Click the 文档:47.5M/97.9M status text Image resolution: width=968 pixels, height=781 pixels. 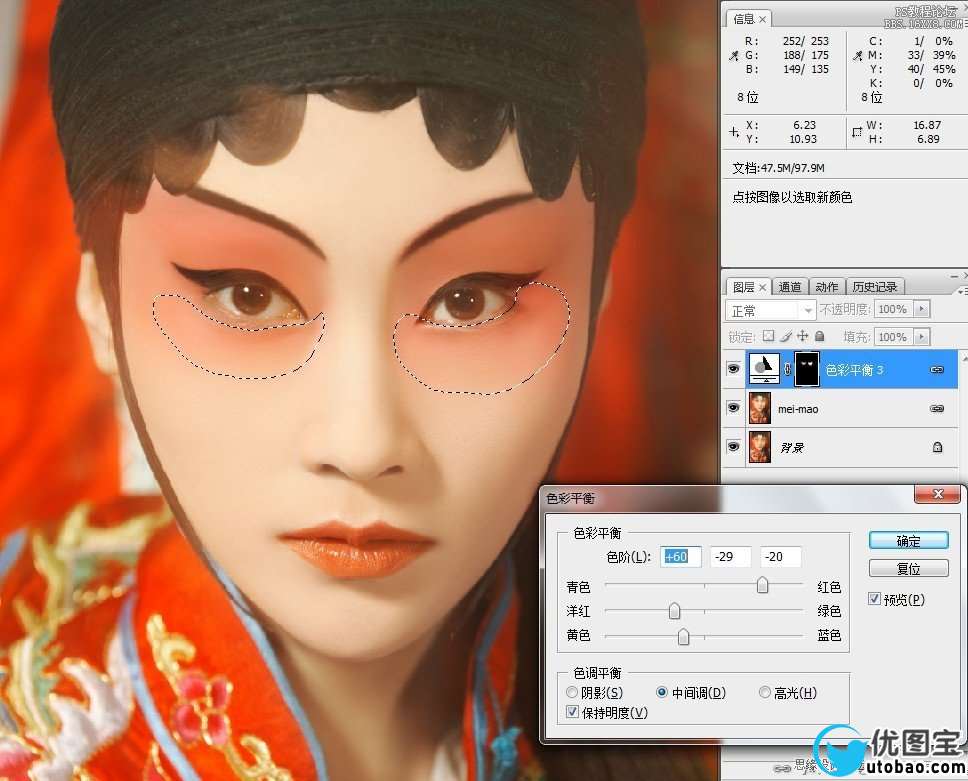tap(778, 168)
